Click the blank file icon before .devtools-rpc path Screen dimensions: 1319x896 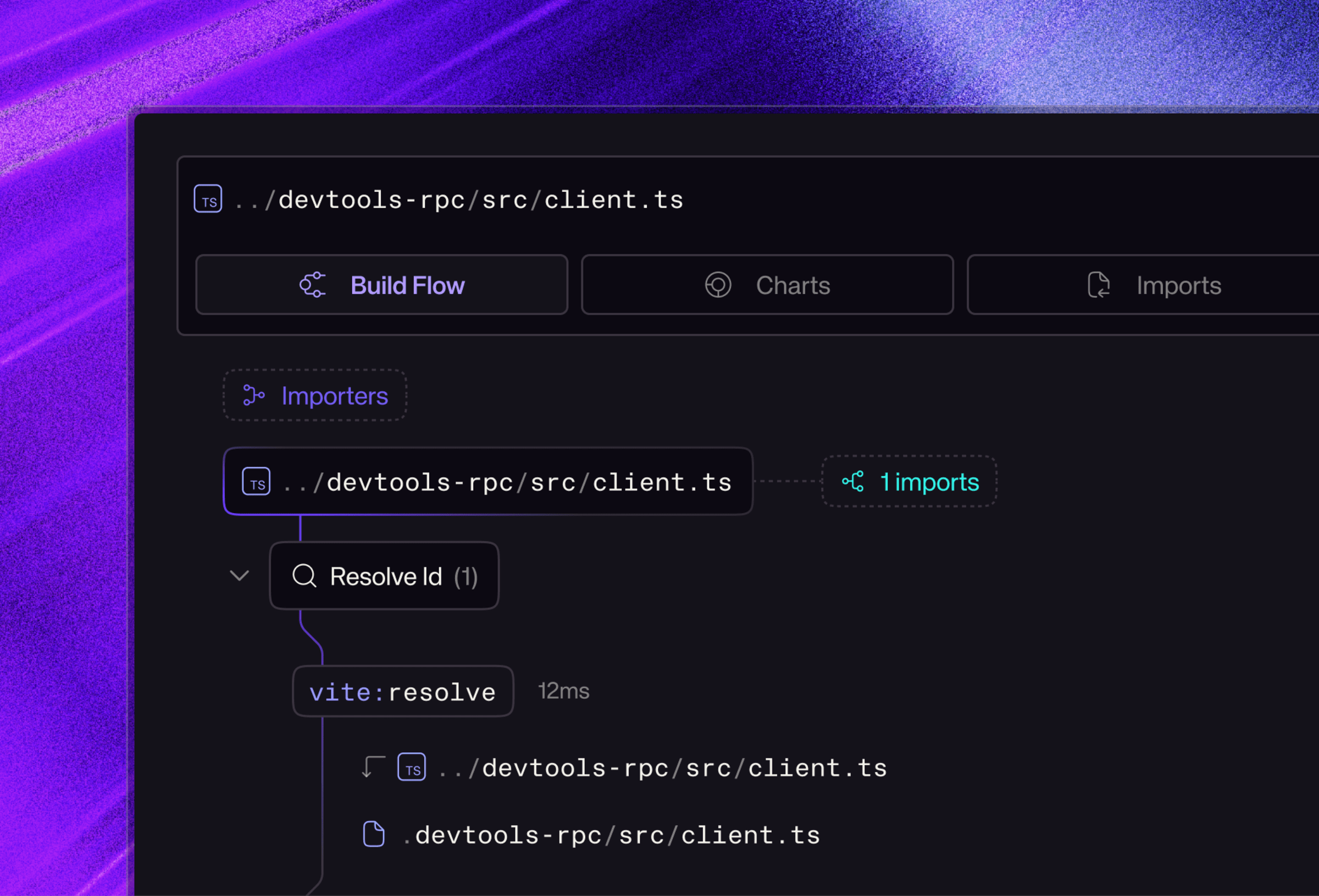click(374, 834)
